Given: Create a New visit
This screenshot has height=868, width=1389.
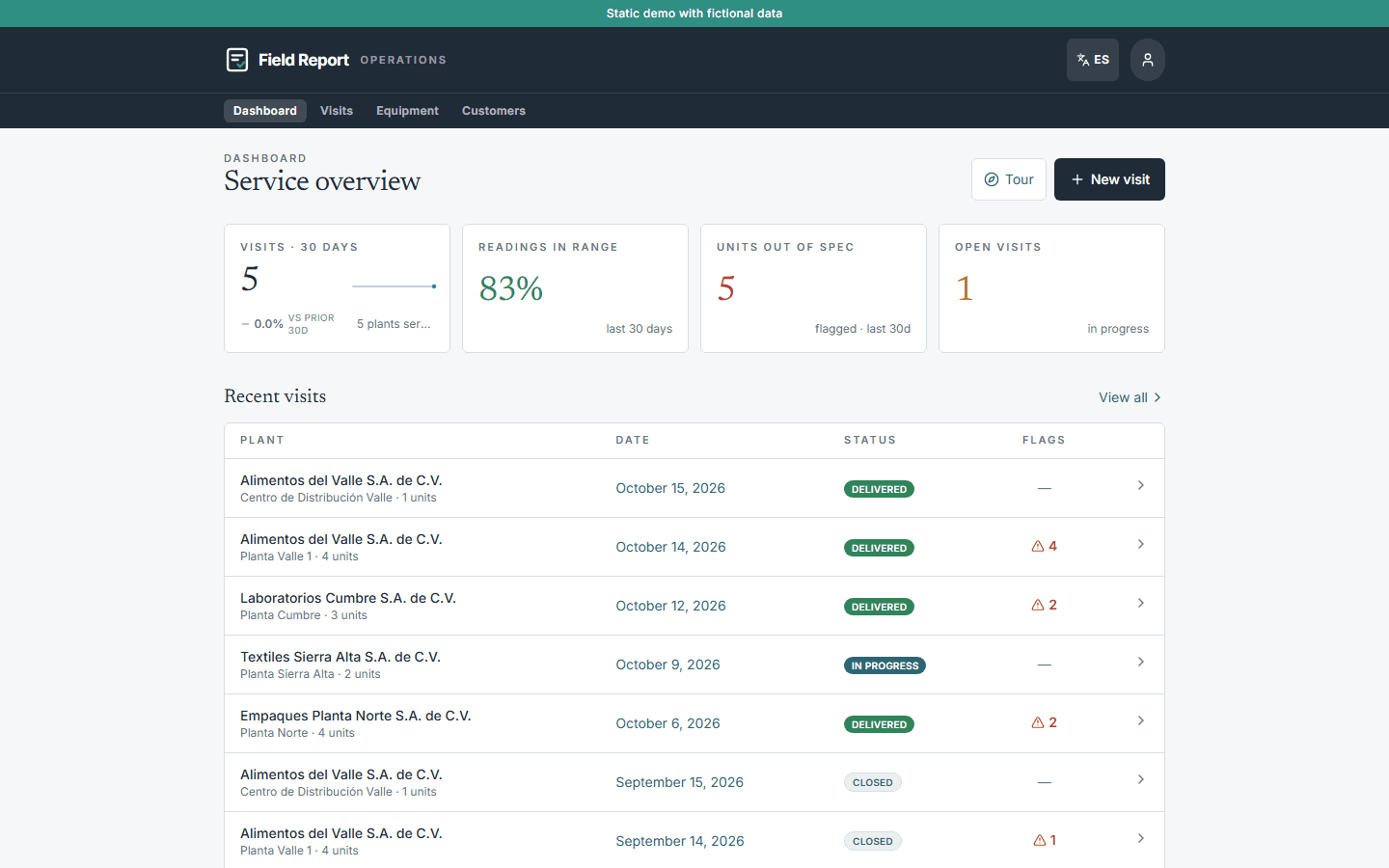Looking at the screenshot, I should [x=1109, y=179].
